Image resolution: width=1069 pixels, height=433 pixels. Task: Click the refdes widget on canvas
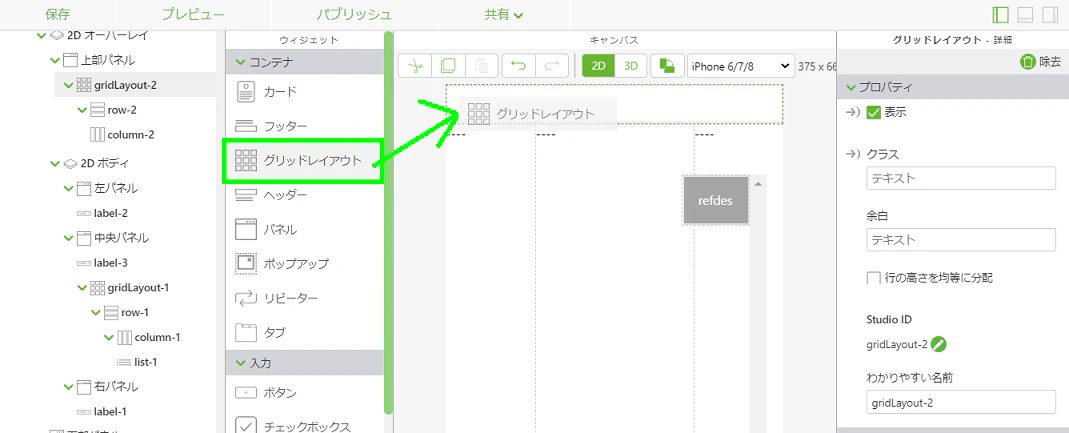pyautogui.click(x=716, y=200)
